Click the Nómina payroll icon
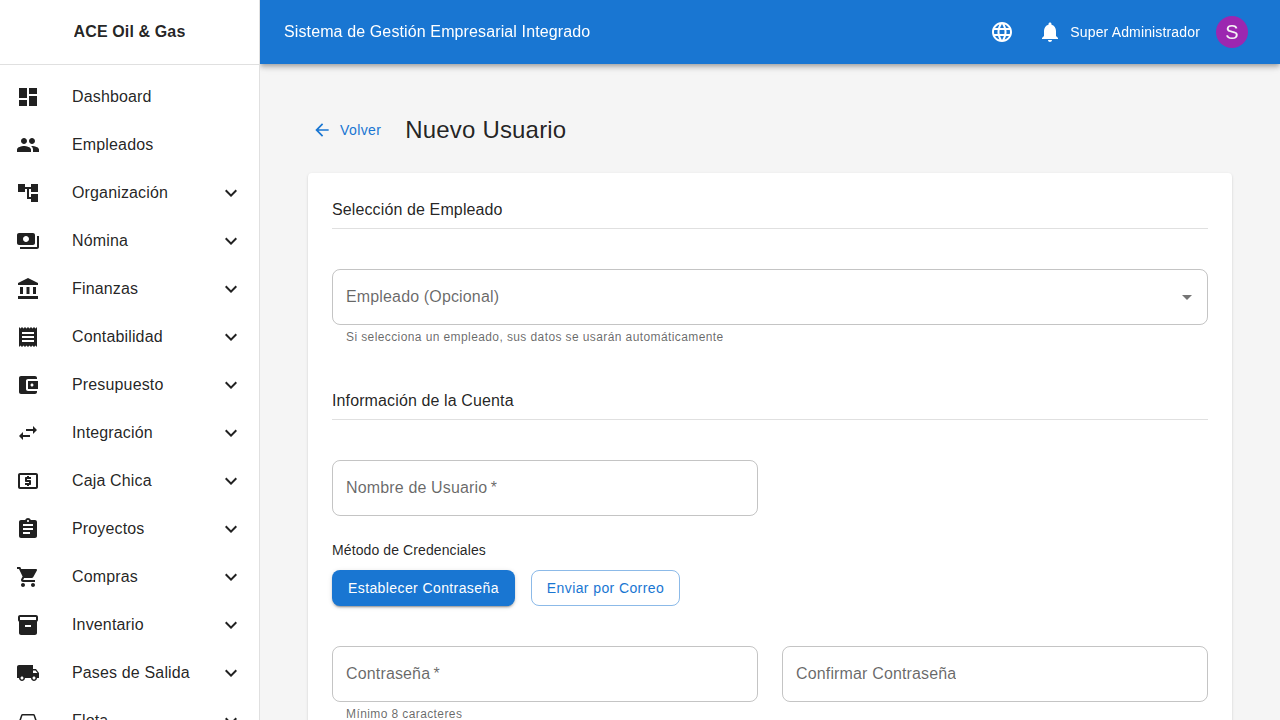This screenshot has width=1280, height=720. [28, 241]
